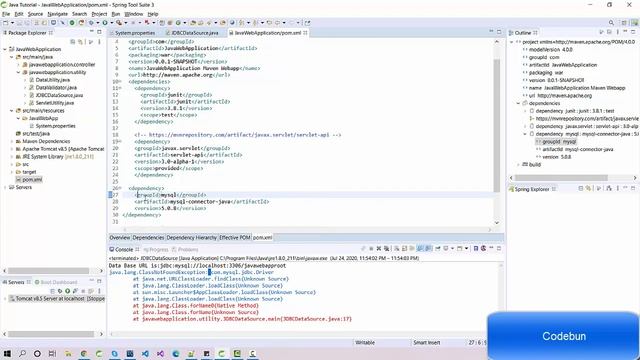Toggle Pin Console button
Viewport: 640px width, 360px height.
click(x=438, y=248)
